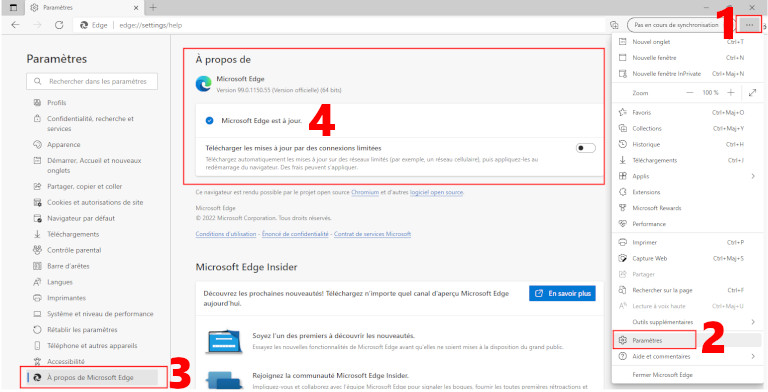Select À propos de Microsoft Edge

click(93, 377)
